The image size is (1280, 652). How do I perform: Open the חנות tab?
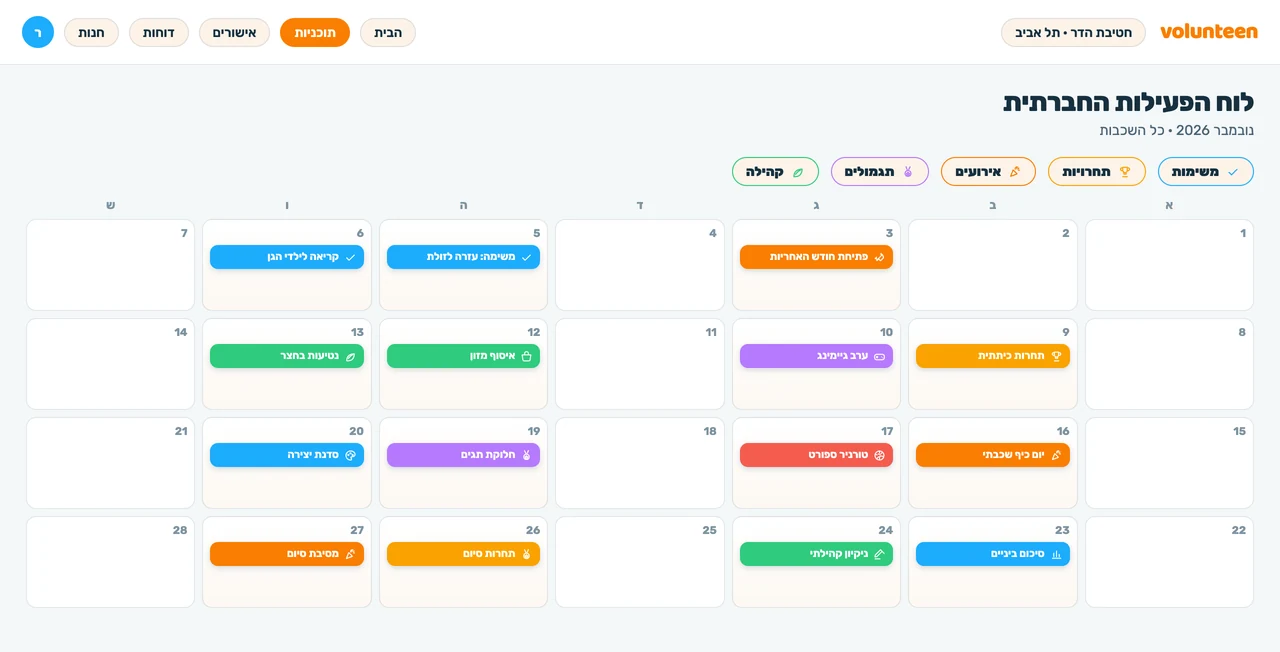tap(91, 32)
